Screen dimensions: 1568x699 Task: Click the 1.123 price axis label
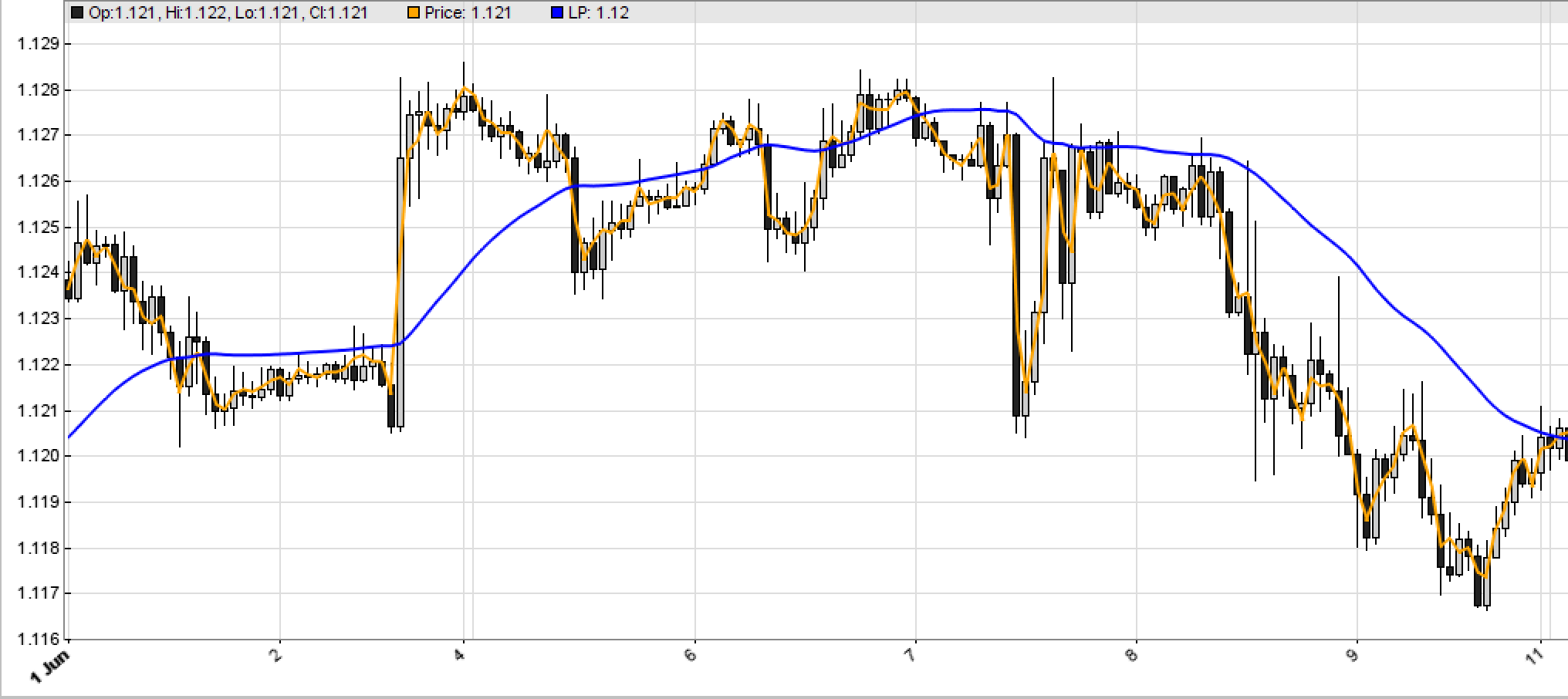pyautogui.click(x=38, y=319)
